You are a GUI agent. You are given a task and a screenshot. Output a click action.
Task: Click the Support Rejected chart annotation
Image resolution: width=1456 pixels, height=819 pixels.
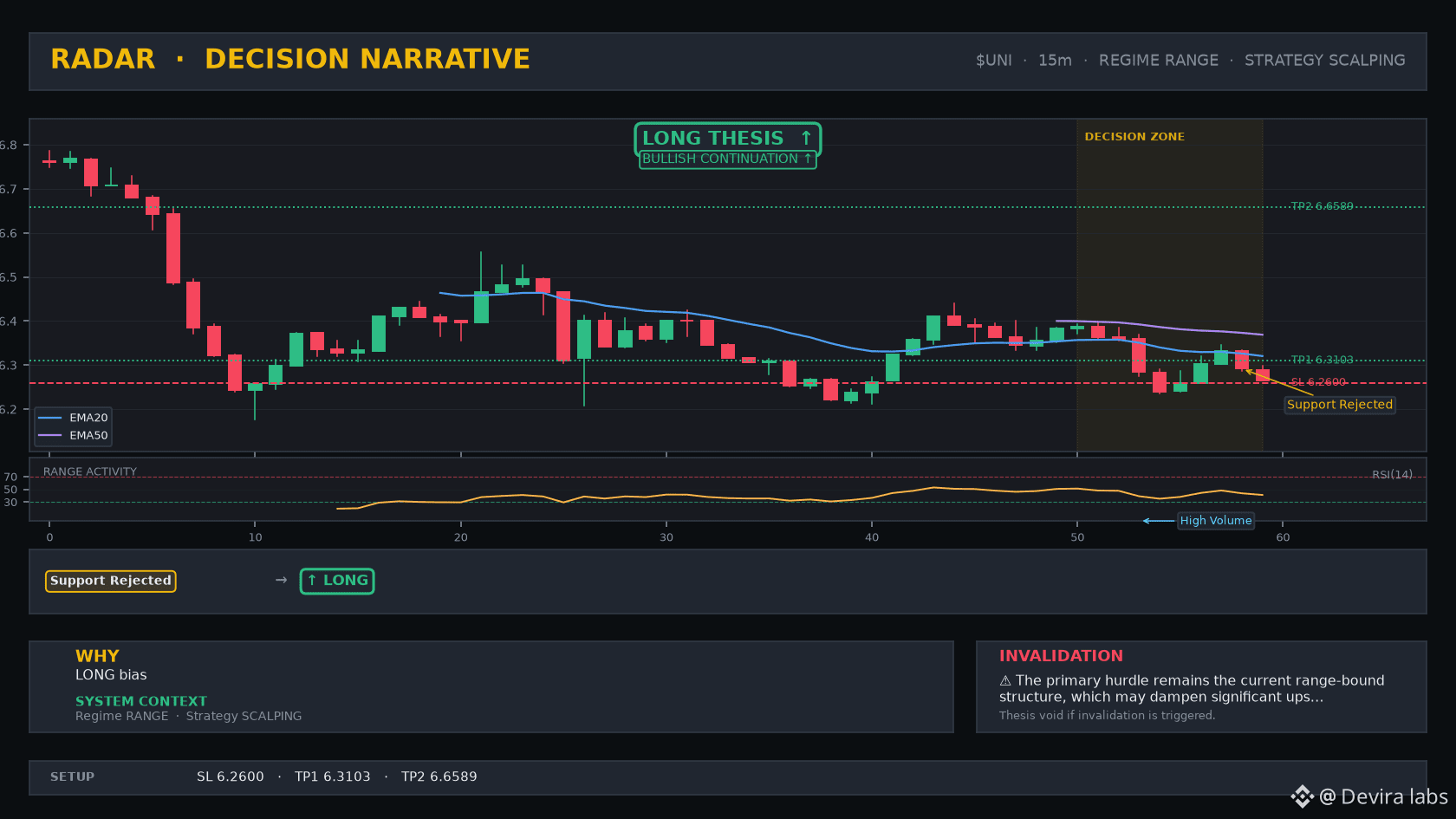(1340, 405)
